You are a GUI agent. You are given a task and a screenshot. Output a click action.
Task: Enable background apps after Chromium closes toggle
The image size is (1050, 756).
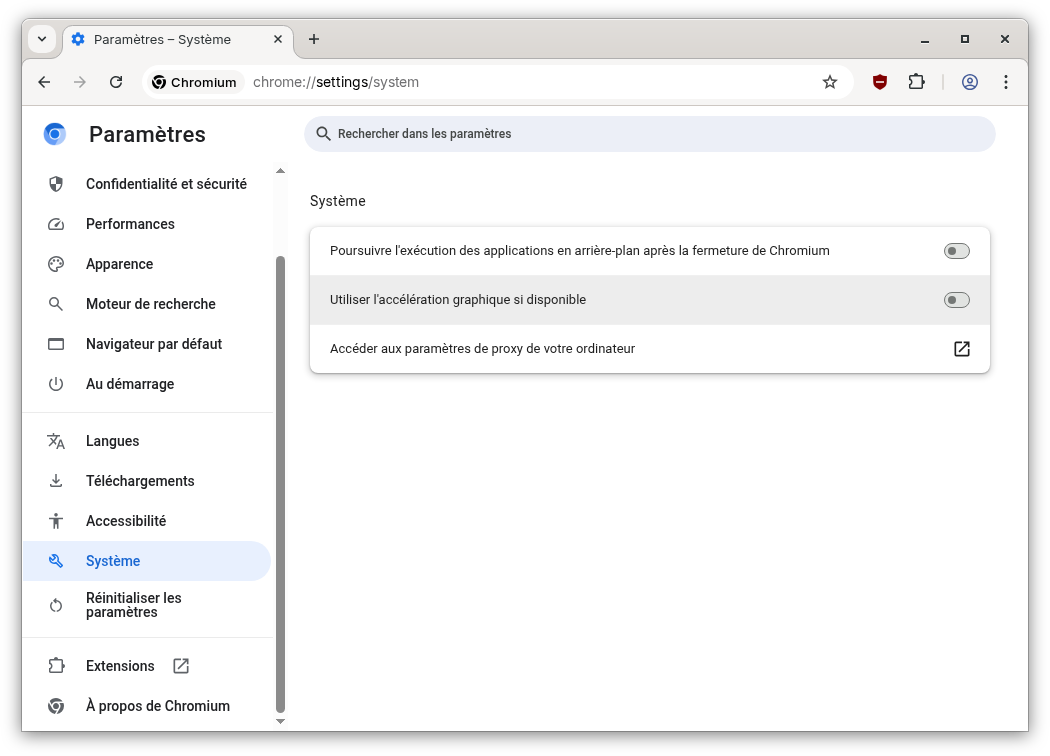tap(956, 251)
